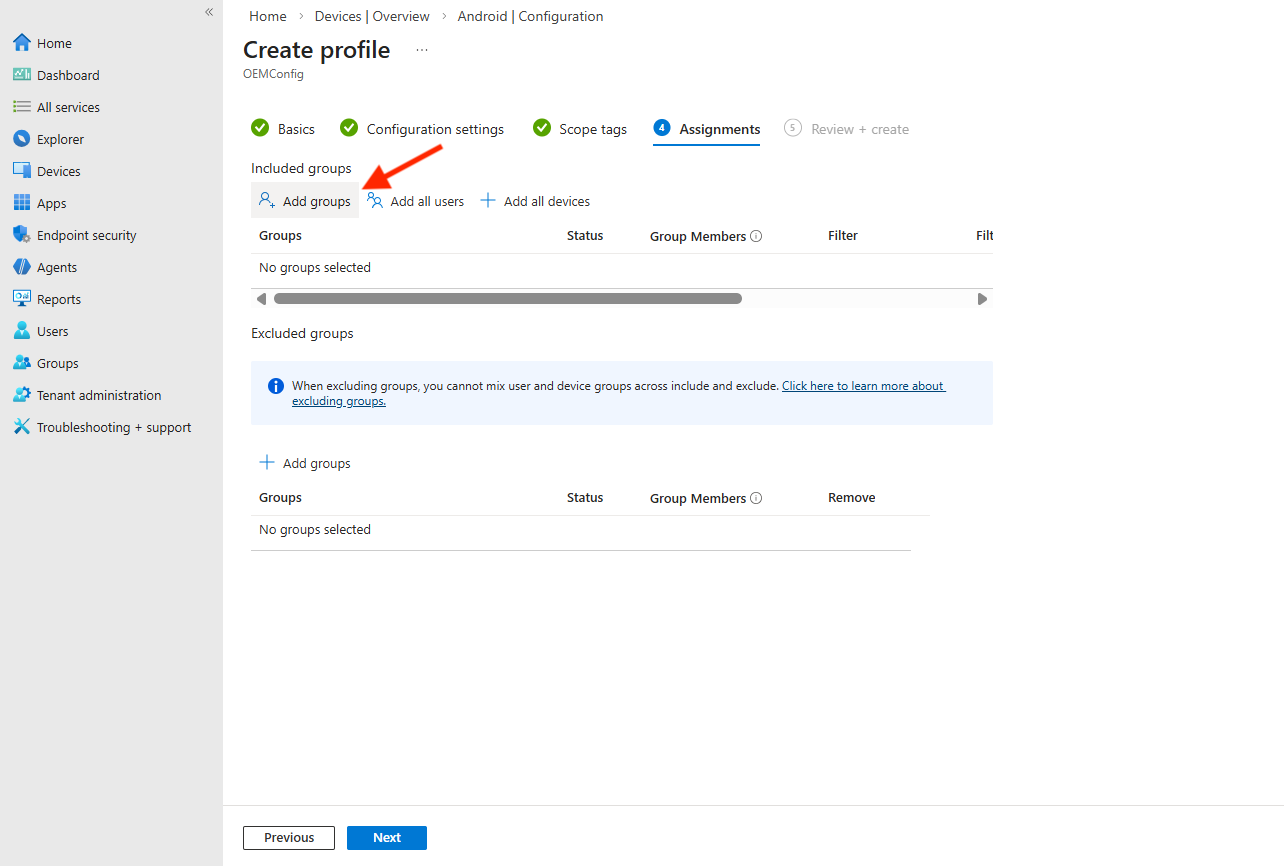This screenshot has height=866, width=1284.
Task: Click the Troubleshooting + support tools icon
Action: [x=21, y=427]
